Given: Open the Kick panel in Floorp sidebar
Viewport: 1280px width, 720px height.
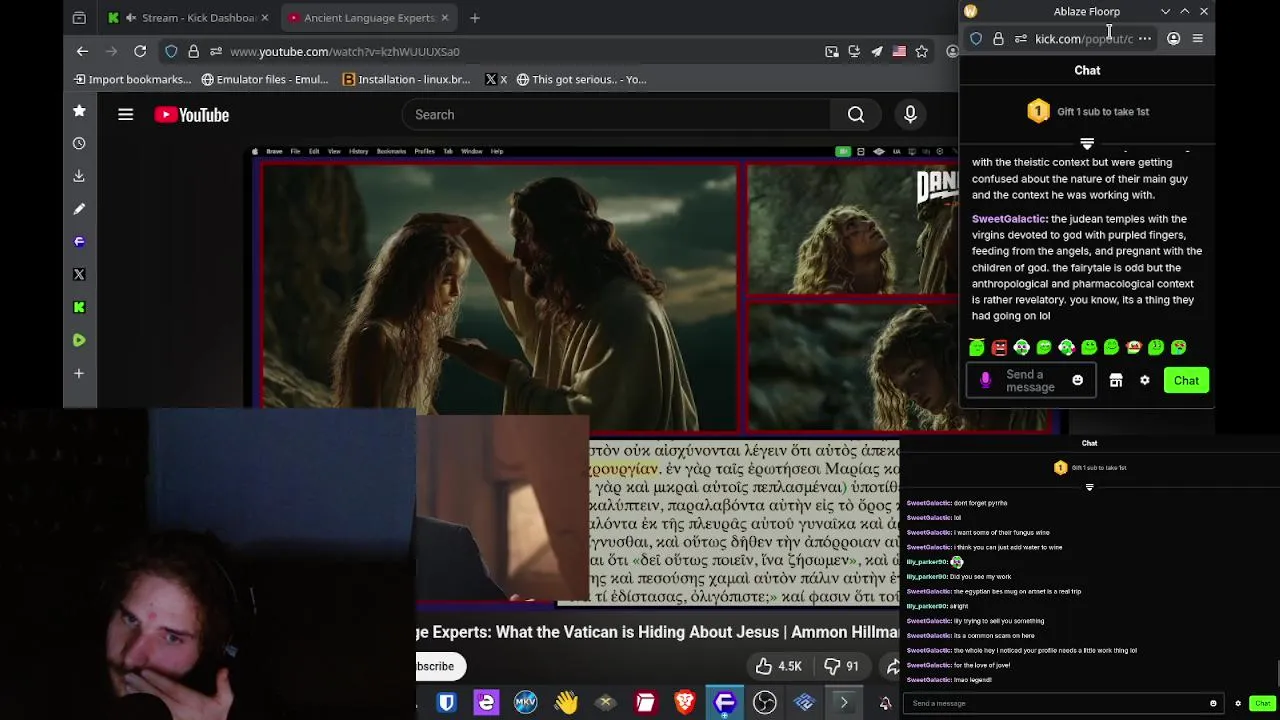Looking at the screenshot, I should [79, 307].
